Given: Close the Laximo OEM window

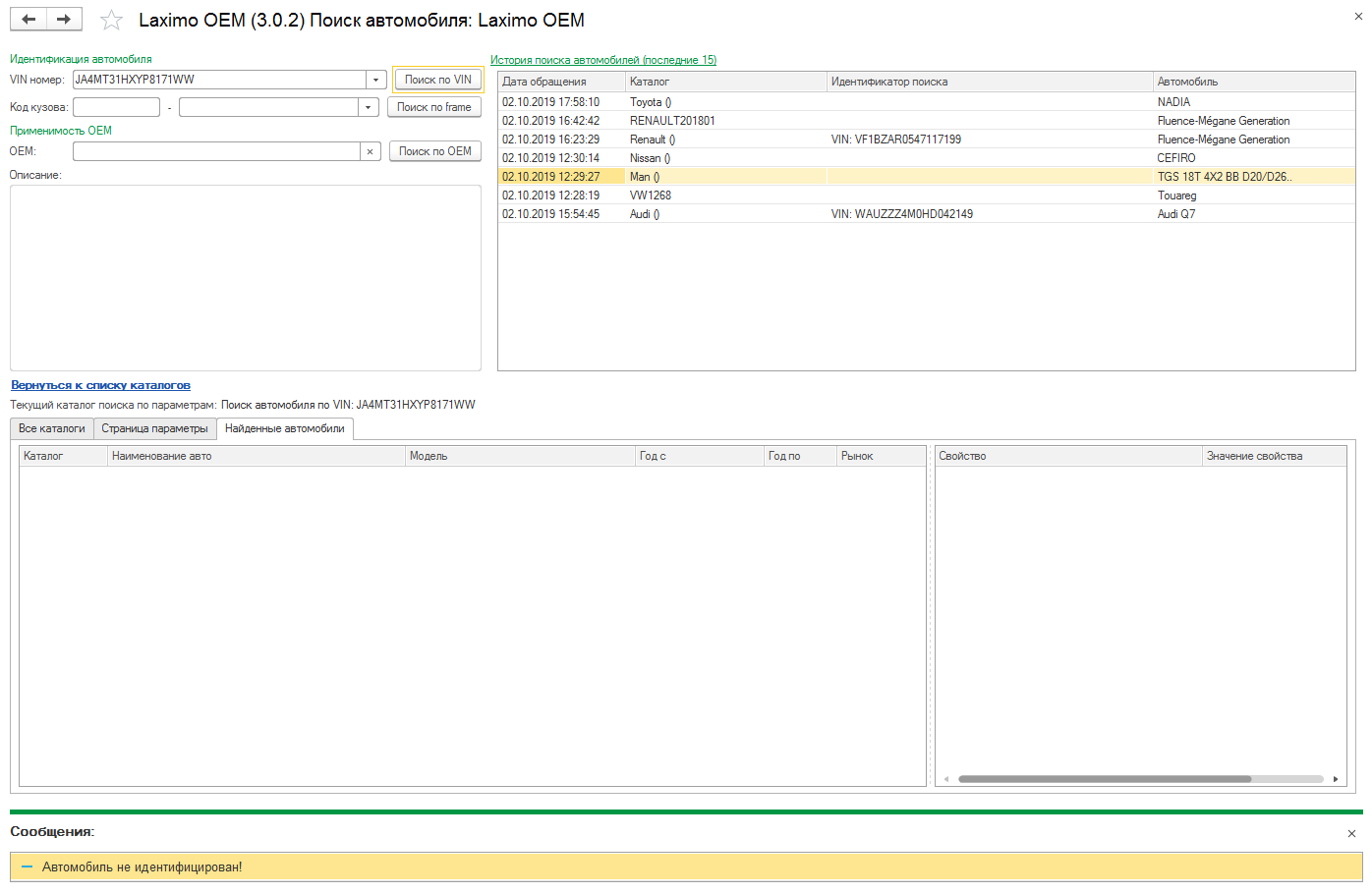Looking at the screenshot, I should point(1358,17).
